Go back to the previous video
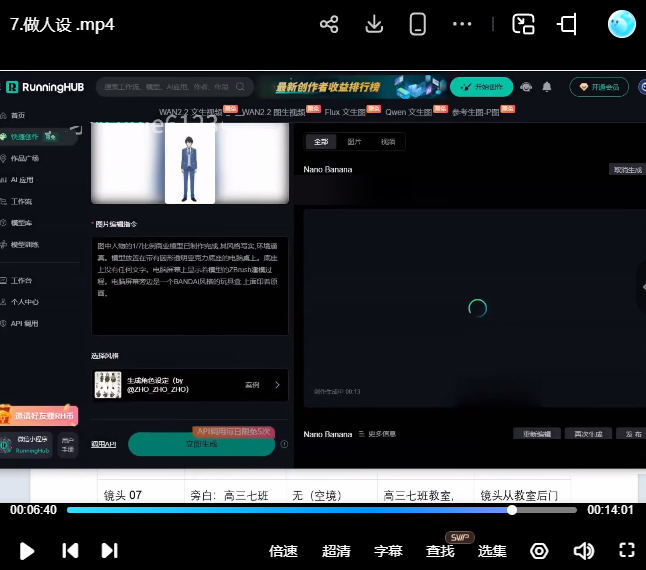Screen dimensions: 646x570 70,550
